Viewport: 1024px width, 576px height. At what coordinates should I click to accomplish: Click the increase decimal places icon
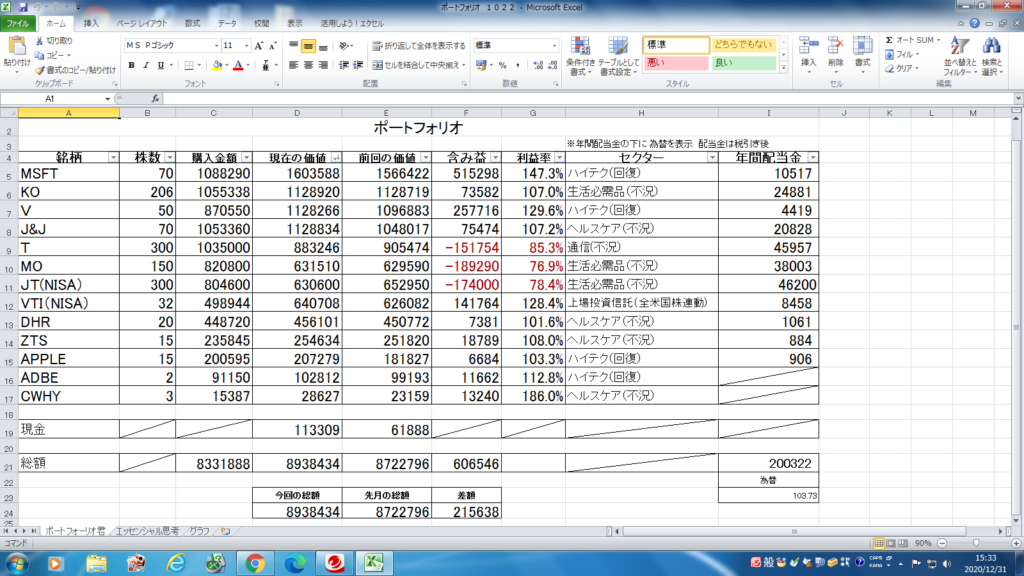pos(537,65)
